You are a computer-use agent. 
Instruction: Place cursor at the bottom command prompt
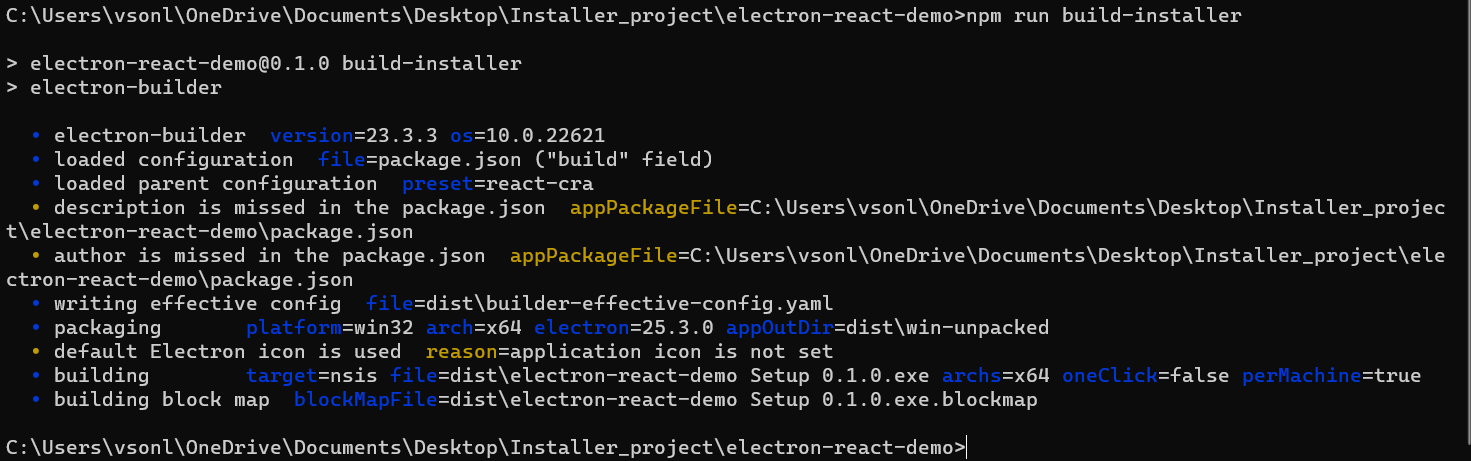click(x=967, y=448)
